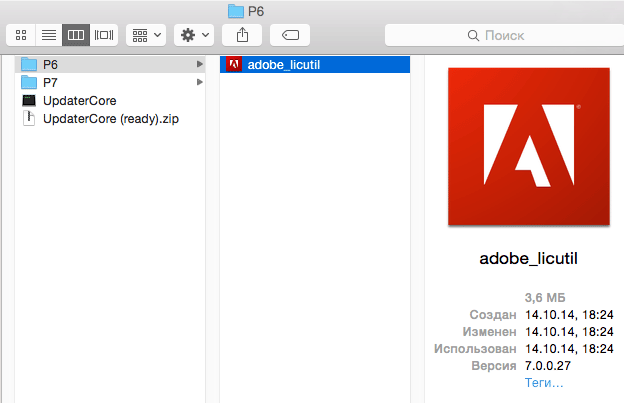Select the P7 folder row
This screenshot has width=624, height=403.
110,82
